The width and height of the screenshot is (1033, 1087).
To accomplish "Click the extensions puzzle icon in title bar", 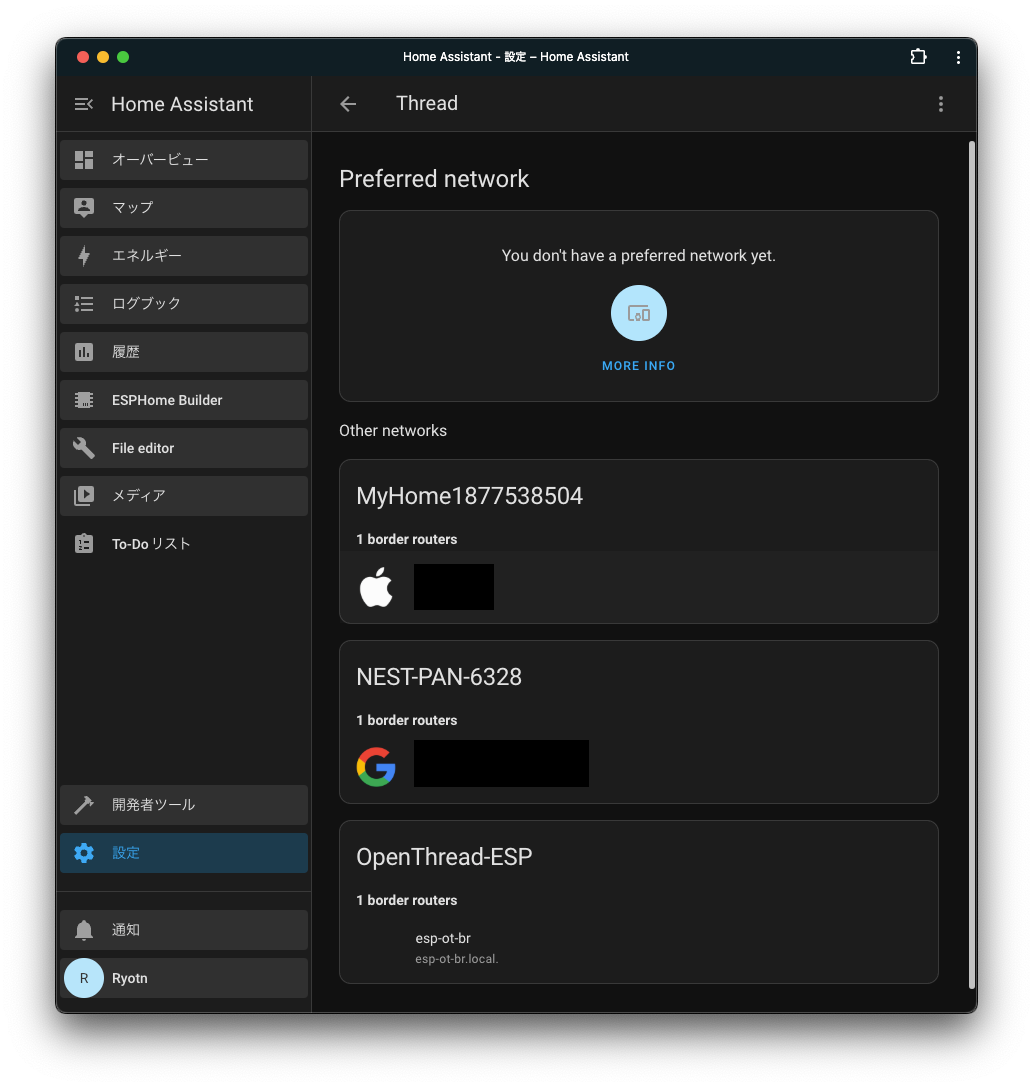I will (919, 57).
